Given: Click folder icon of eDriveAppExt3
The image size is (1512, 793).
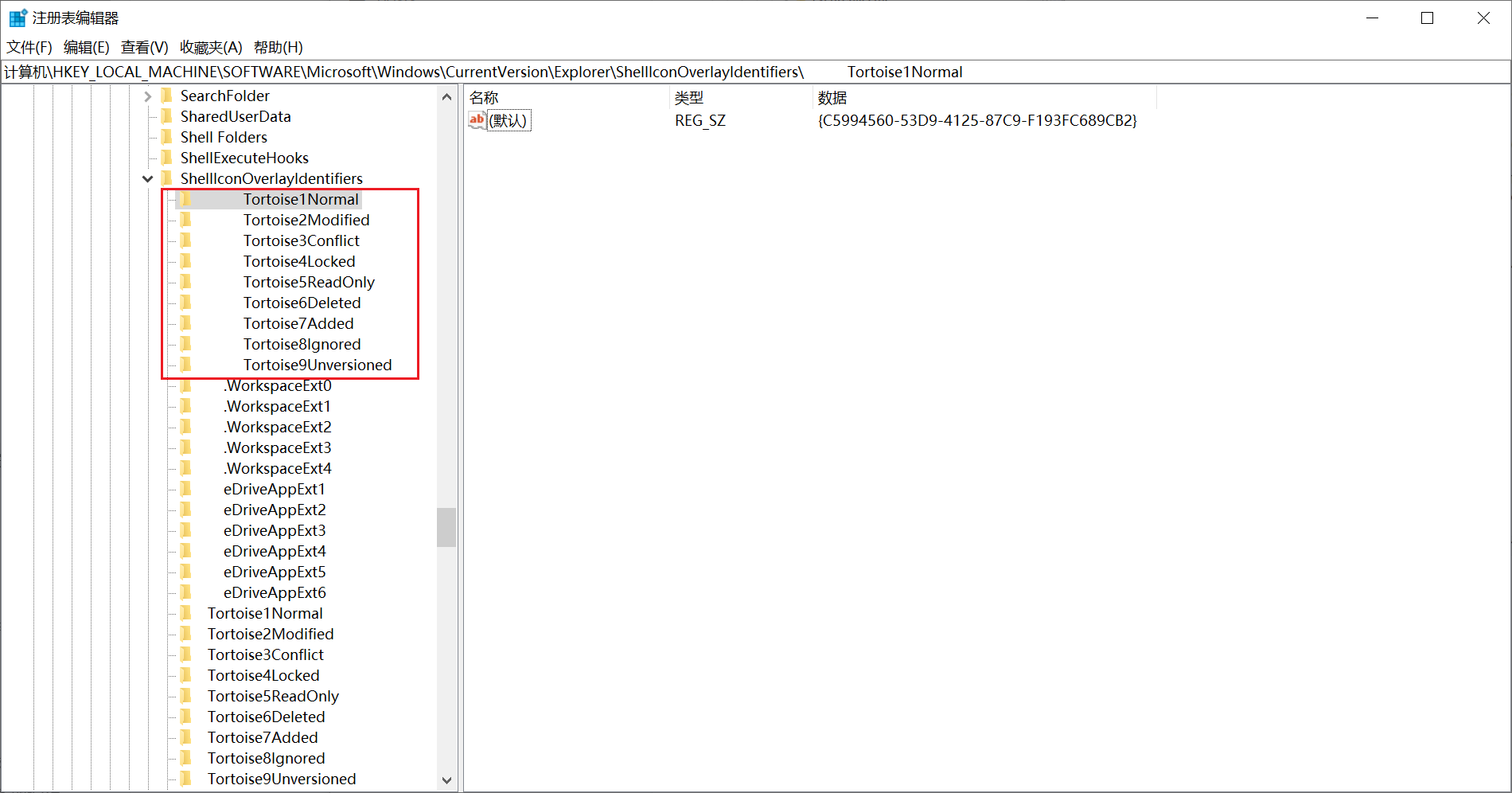Looking at the screenshot, I should point(186,530).
